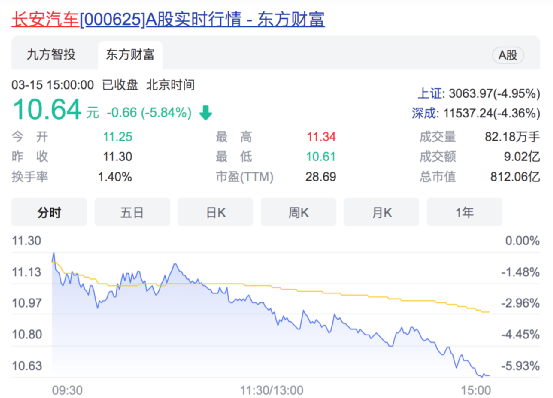Select the 东方财富 tab
Viewport: 553px width, 398px height.
coord(130,55)
